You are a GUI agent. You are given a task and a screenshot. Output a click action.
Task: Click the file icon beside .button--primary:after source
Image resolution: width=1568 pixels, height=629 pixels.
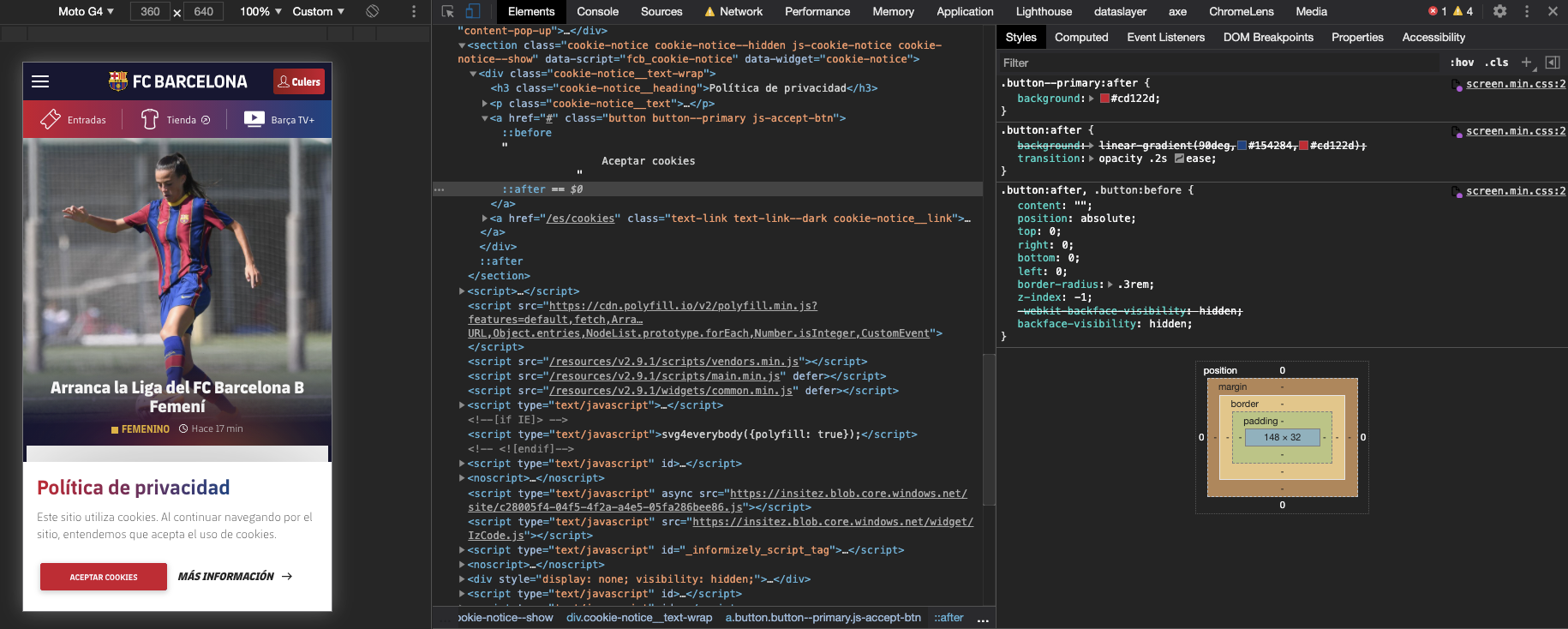coord(1457,85)
